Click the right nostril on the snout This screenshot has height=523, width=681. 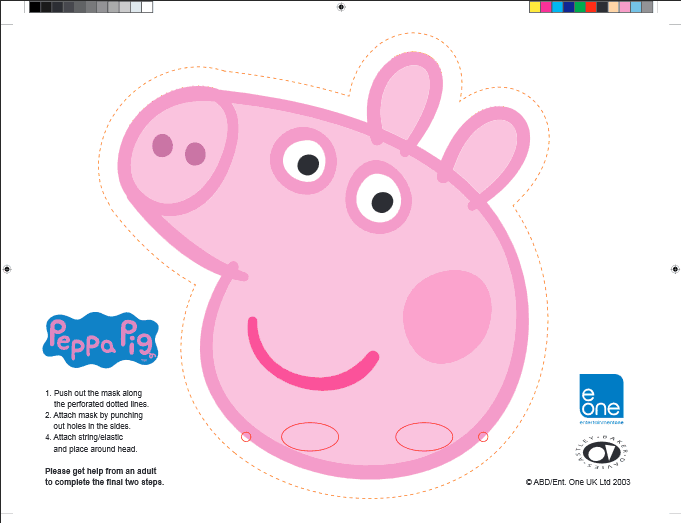click(195, 154)
